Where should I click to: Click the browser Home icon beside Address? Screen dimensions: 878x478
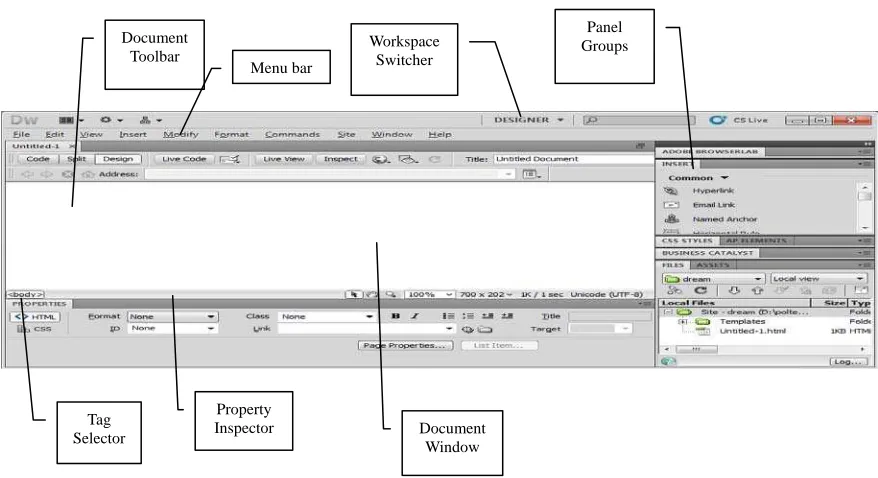click(88, 174)
